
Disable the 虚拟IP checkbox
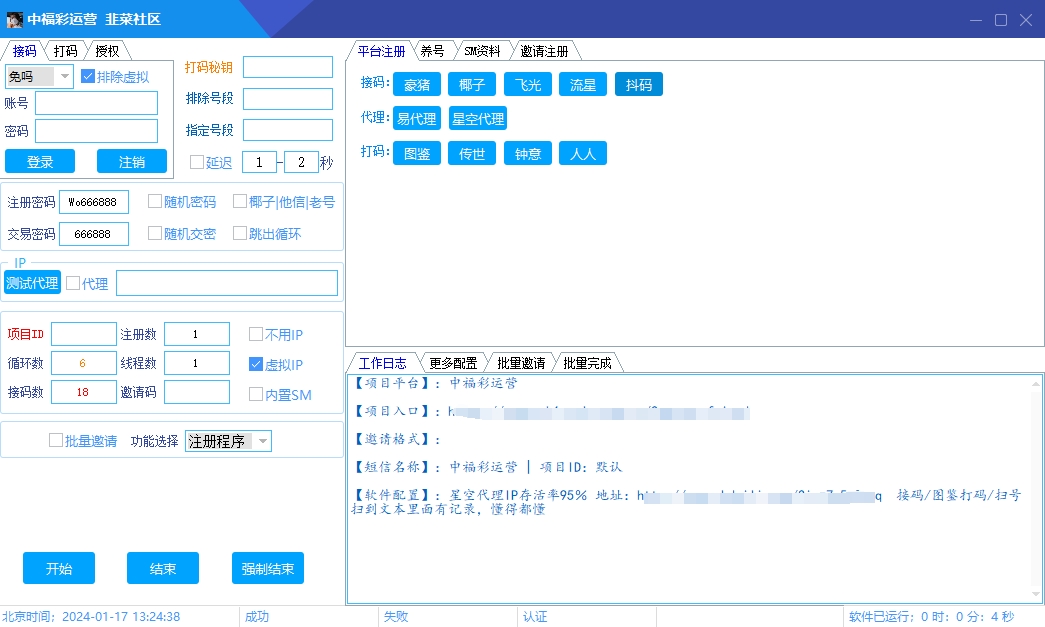[256, 365]
